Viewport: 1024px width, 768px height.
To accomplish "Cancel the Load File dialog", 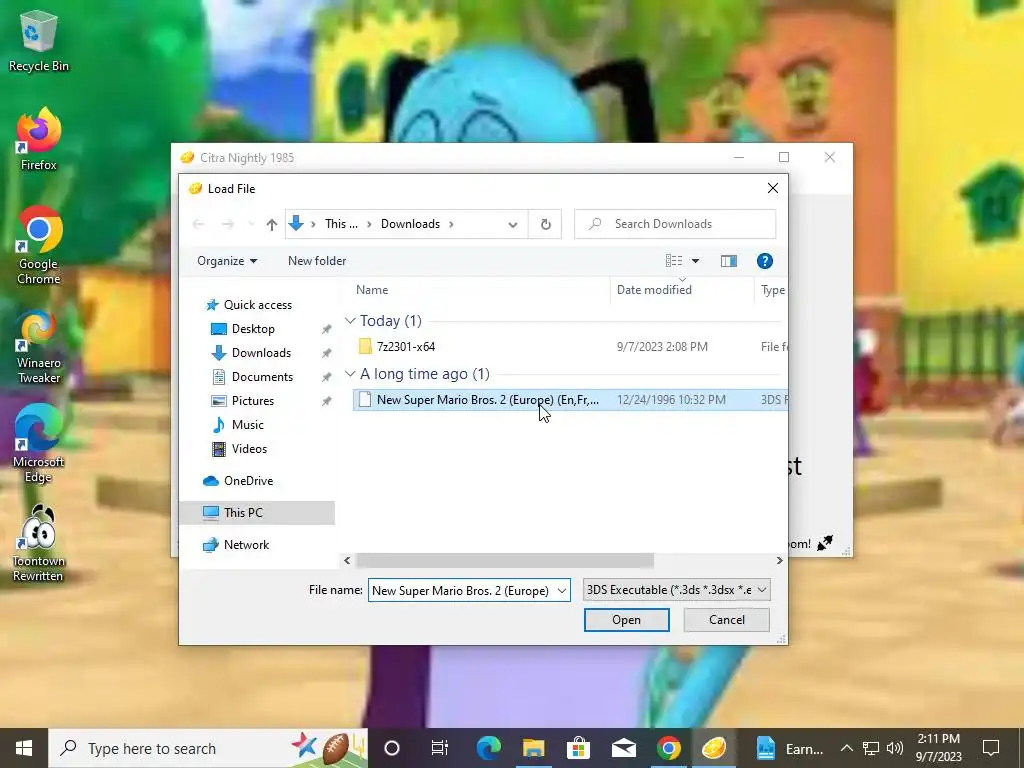I will [x=726, y=620].
